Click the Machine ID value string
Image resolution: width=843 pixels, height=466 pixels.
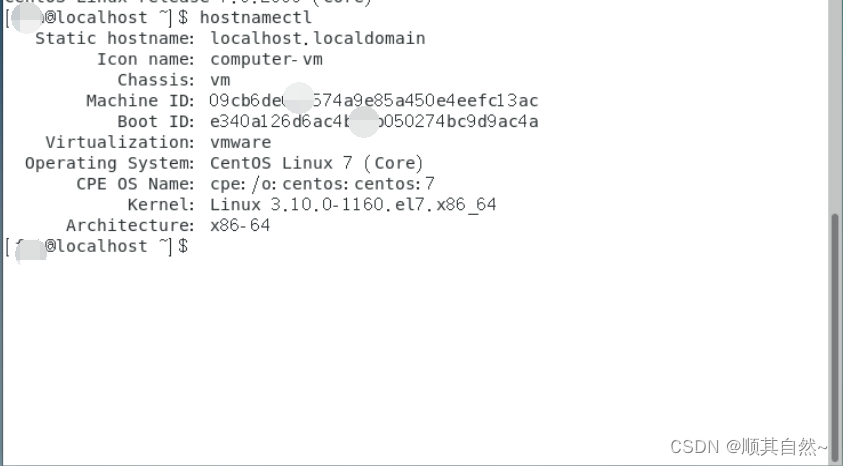[373, 100]
